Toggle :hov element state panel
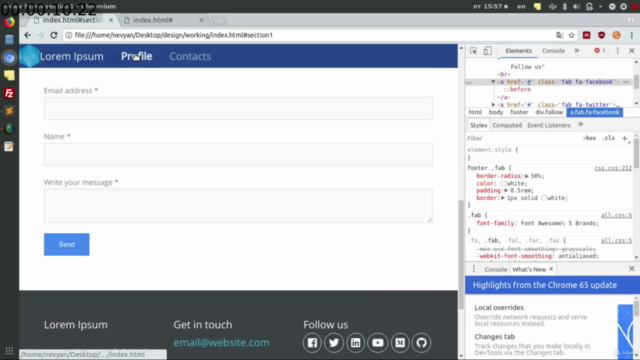640x360 pixels. [589, 138]
